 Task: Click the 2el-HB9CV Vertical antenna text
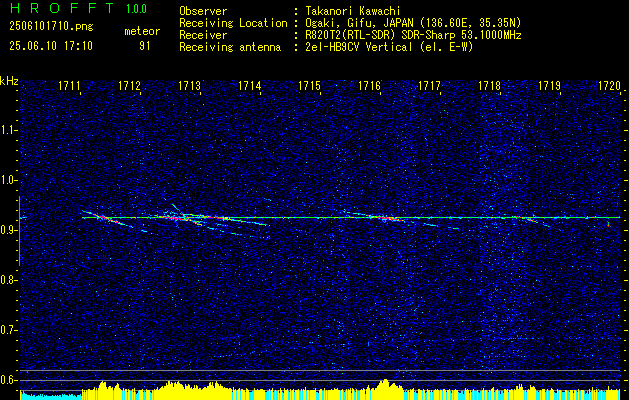390,47
